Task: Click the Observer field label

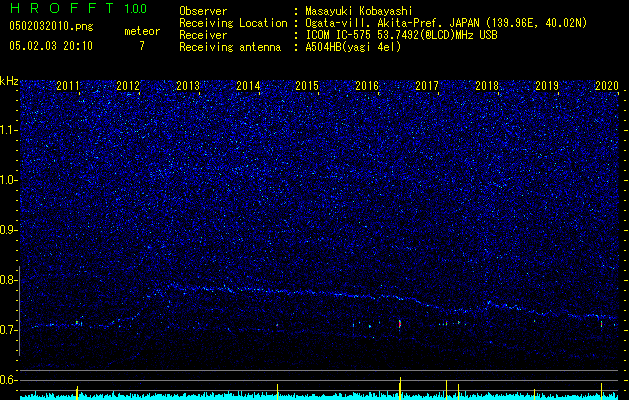Action: click(x=203, y=11)
